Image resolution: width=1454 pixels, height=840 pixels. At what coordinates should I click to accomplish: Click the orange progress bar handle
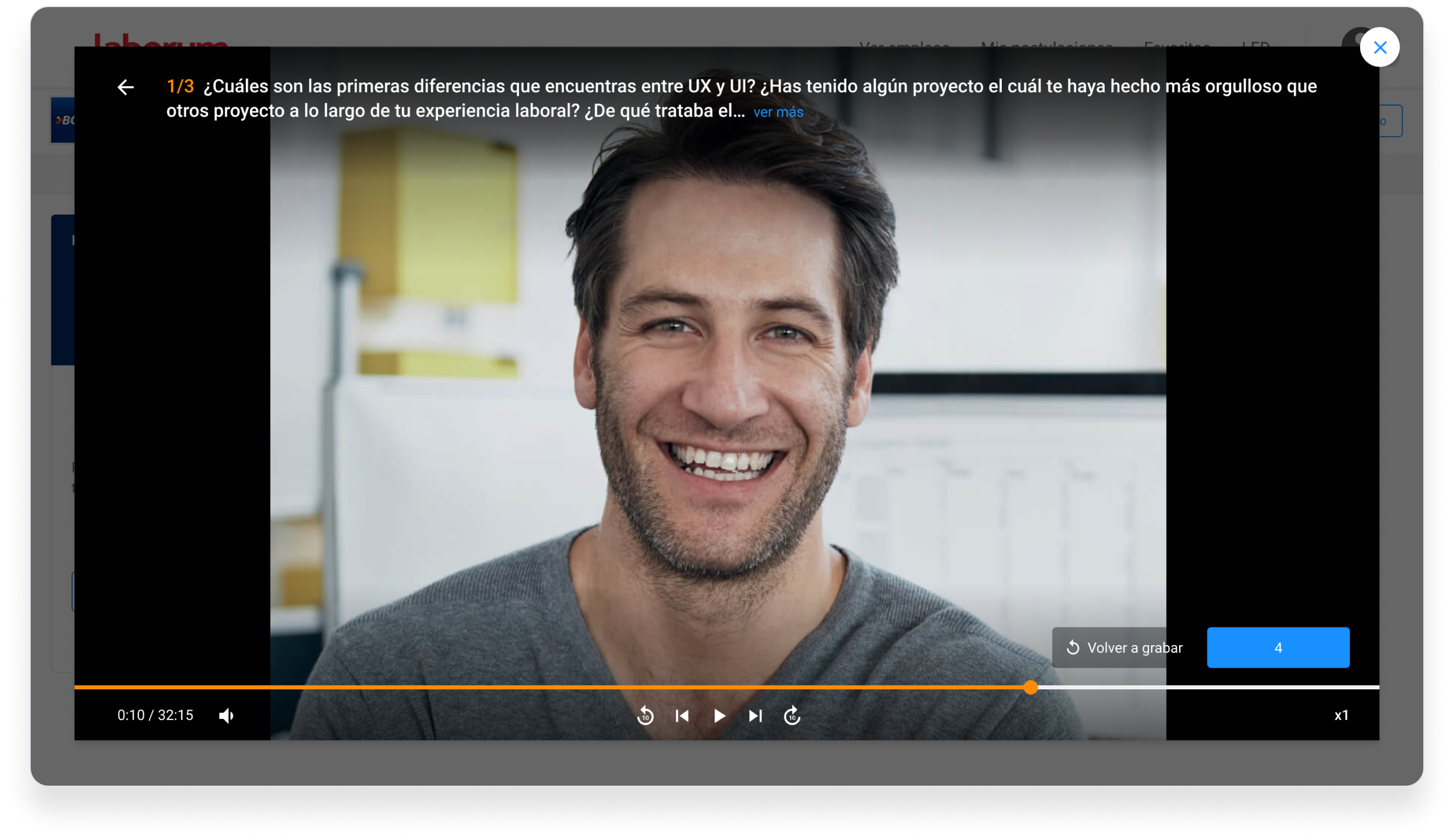point(1030,687)
